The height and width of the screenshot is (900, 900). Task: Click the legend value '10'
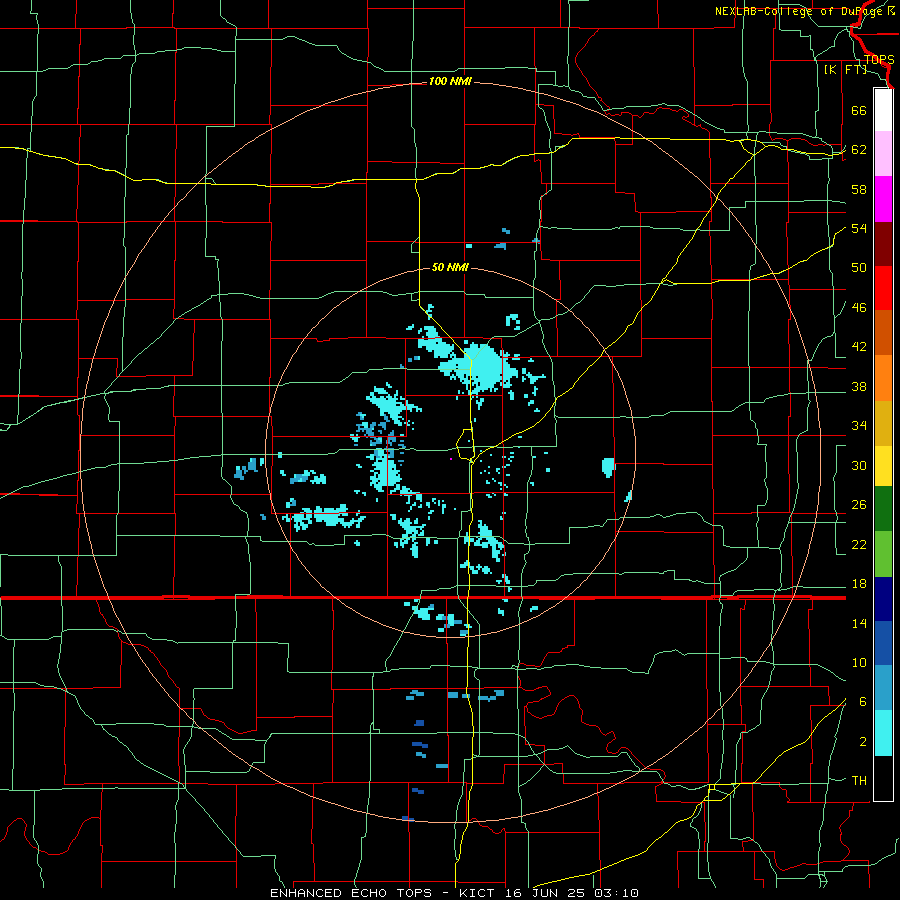coord(859,663)
